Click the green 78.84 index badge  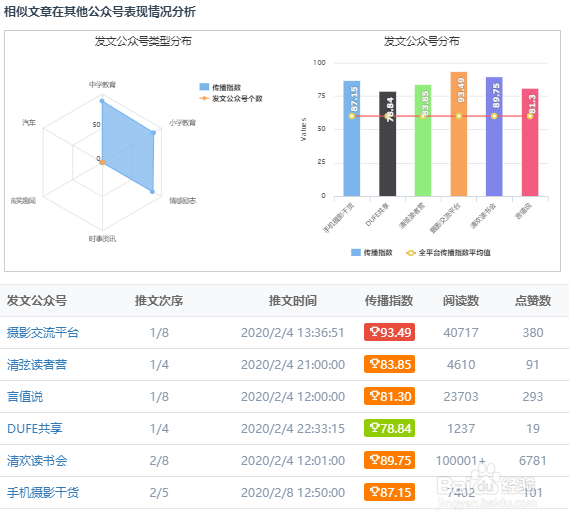click(x=389, y=428)
